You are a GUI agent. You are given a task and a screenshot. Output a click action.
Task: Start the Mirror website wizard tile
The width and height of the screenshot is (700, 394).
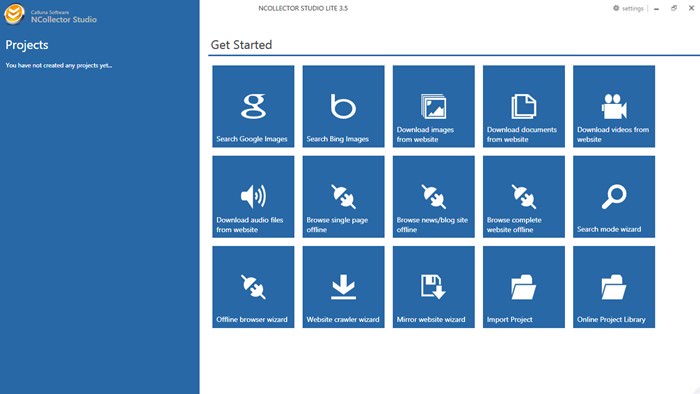click(x=433, y=287)
